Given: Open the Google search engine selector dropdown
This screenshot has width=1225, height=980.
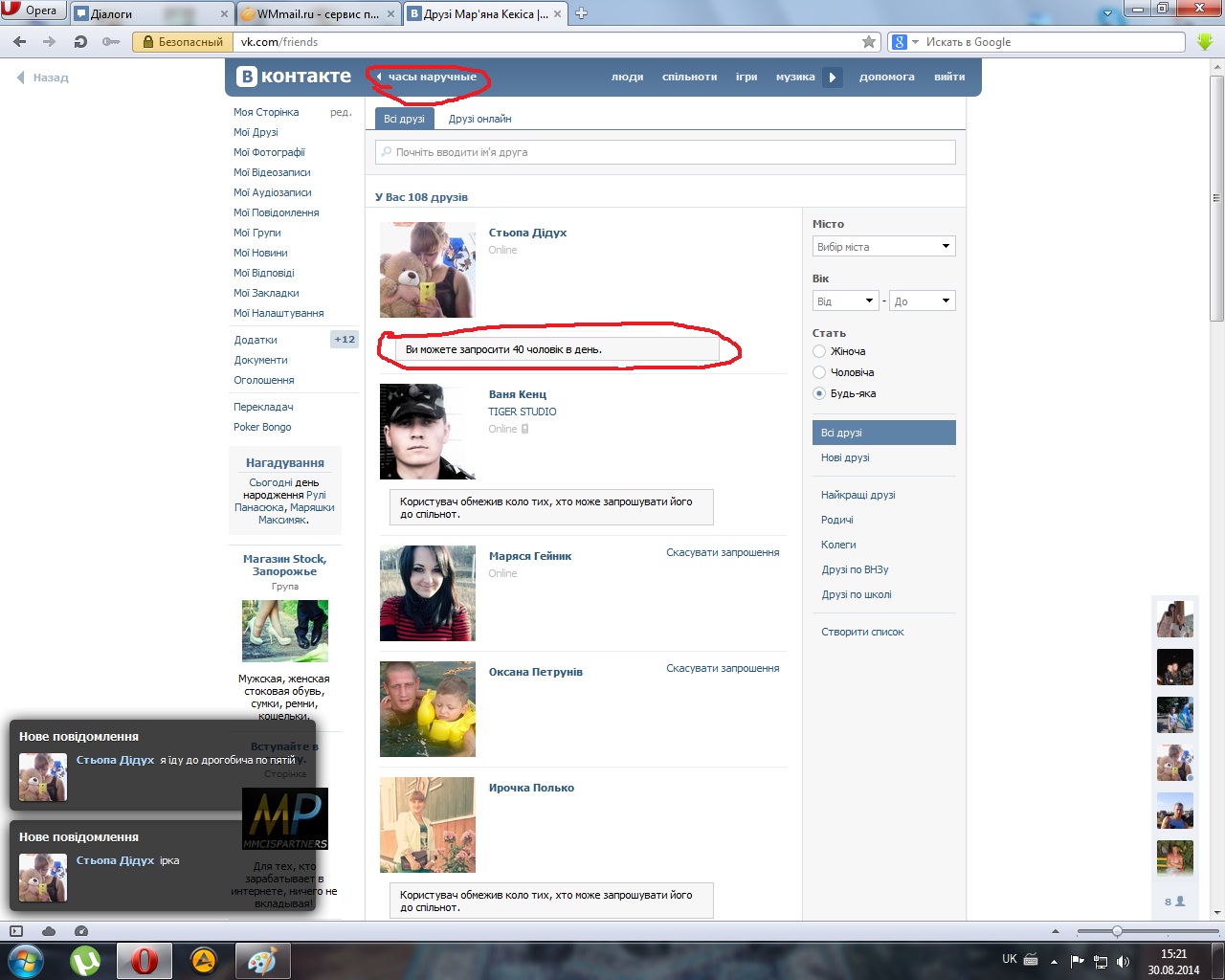Looking at the screenshot, I should [904, 42].
